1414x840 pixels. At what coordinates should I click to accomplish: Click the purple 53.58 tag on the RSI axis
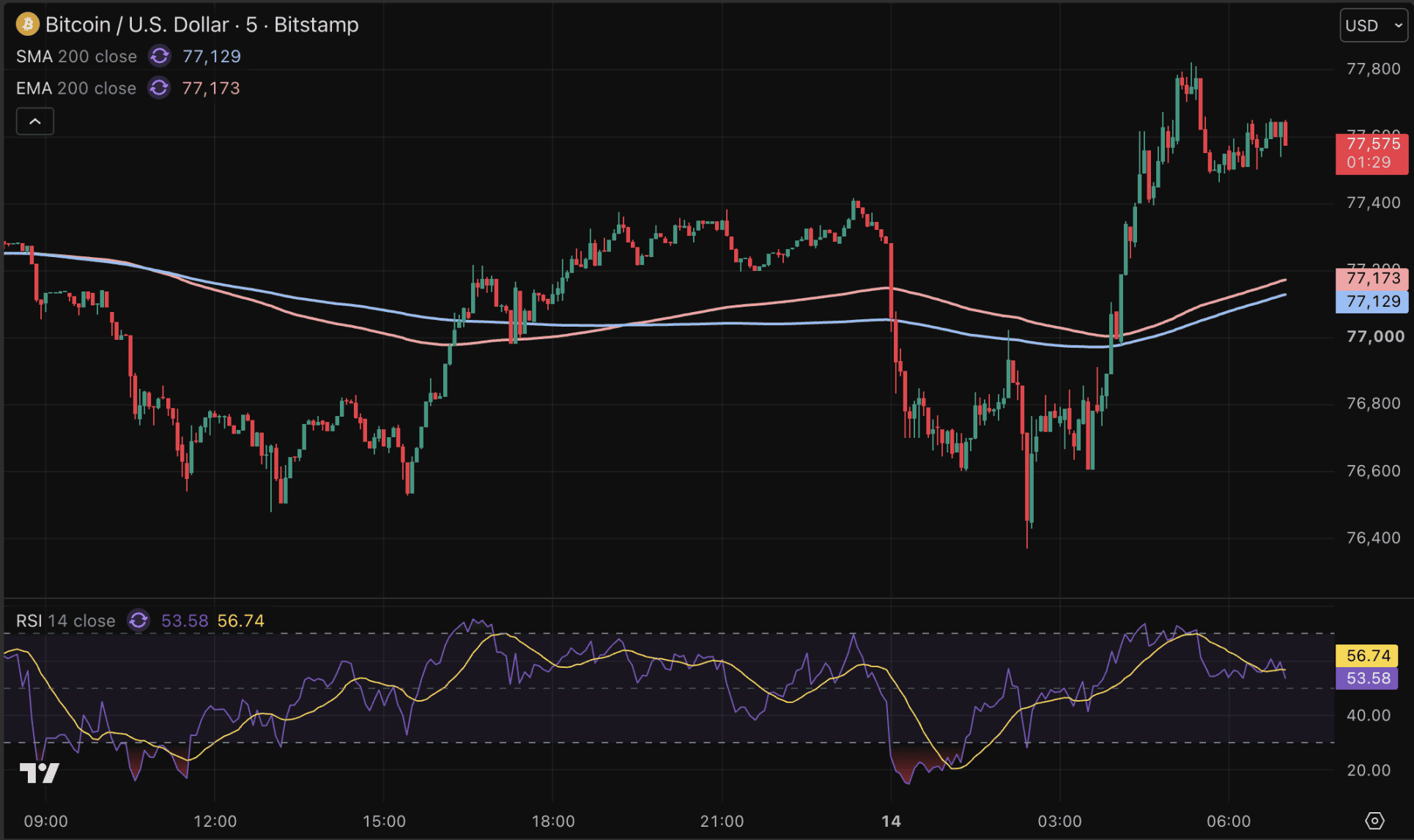[1368, 678]
